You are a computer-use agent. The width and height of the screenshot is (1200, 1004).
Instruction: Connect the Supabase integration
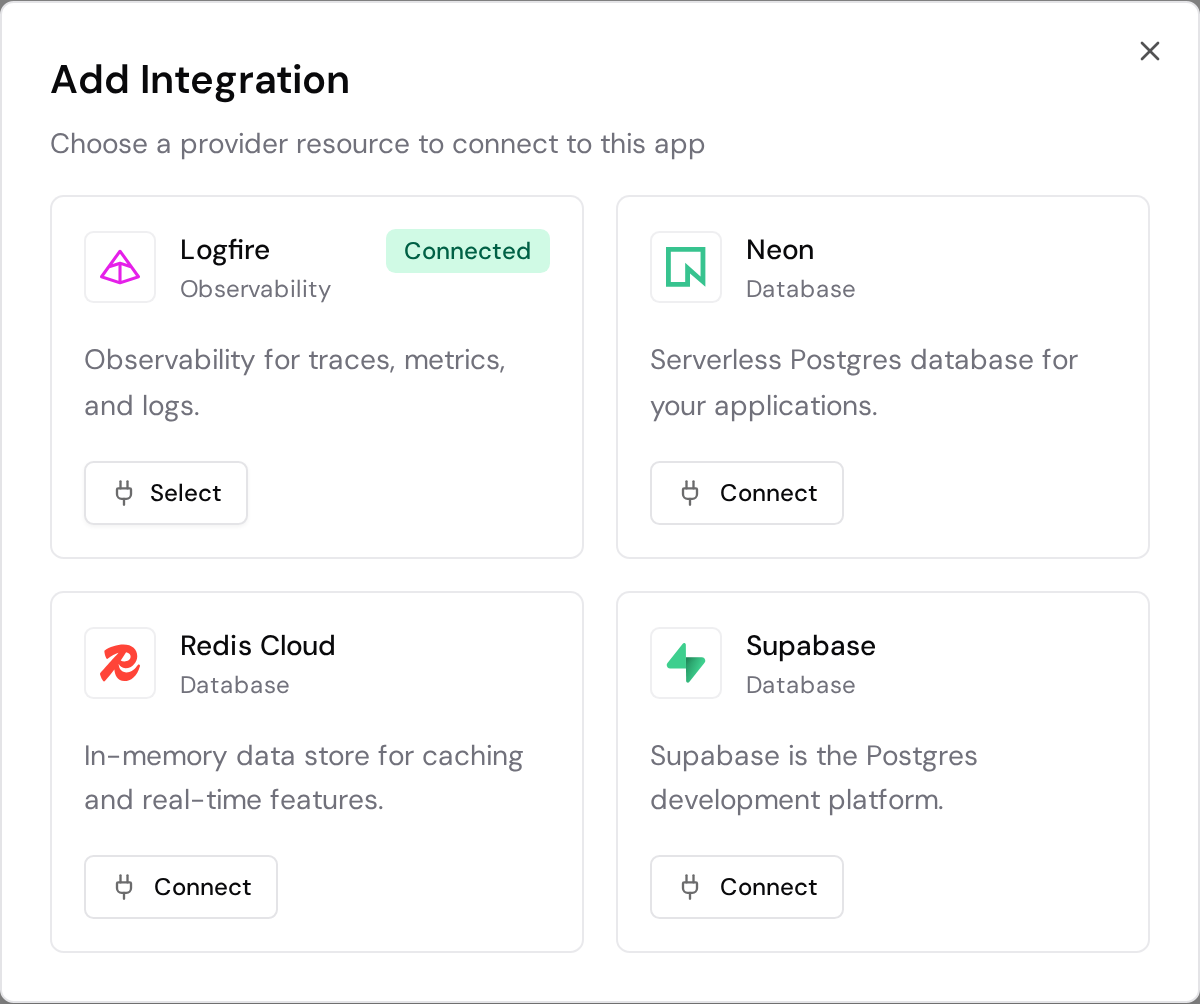[x=747, y=887]
